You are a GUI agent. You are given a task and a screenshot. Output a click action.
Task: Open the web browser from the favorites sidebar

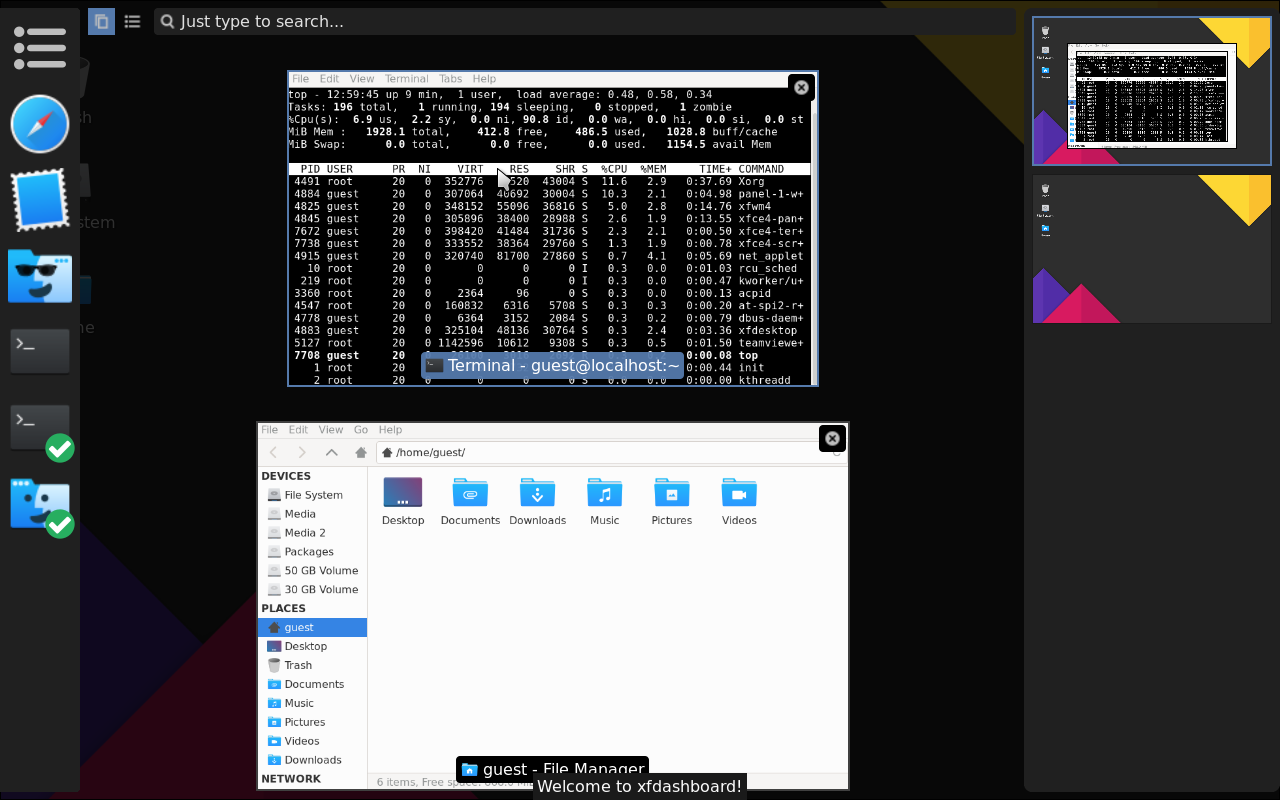[39, 124]
